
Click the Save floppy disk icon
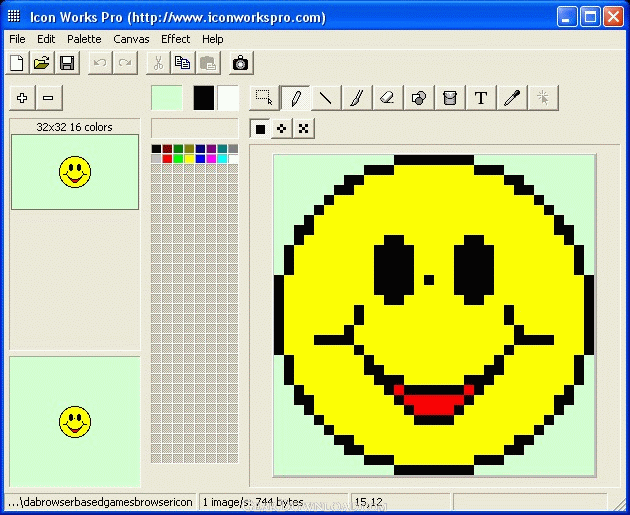pyautogui.click(x=67, y=63)
